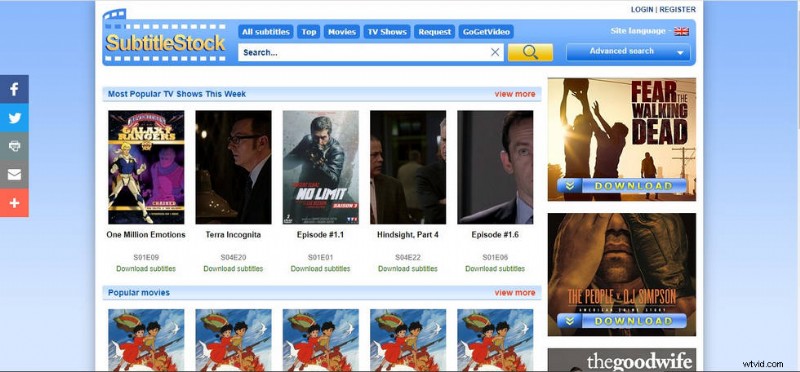Click the Terra Incognita title
The width and height of the screenshot is (800, 372).
pyautogui.click(x=233, y=235)
